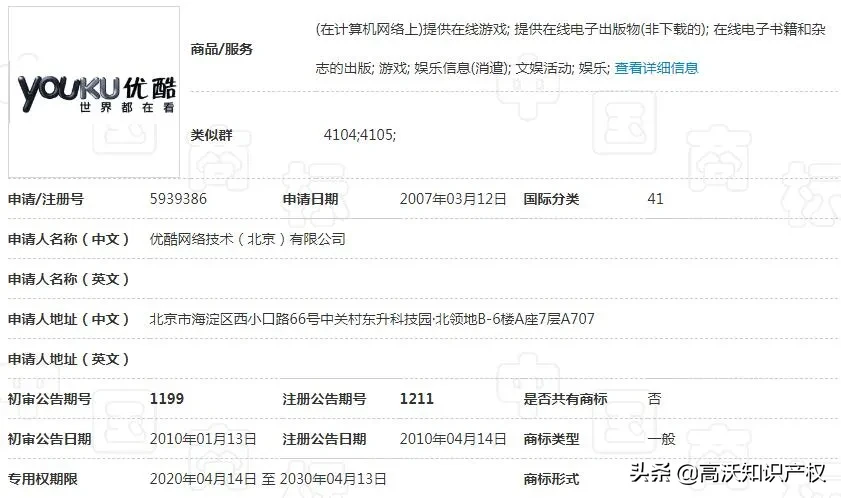The width and height of the screenshot is (841, 498).
Task: Click preliminary announcement date 2010年01月13日
Action: pos(203,439)
